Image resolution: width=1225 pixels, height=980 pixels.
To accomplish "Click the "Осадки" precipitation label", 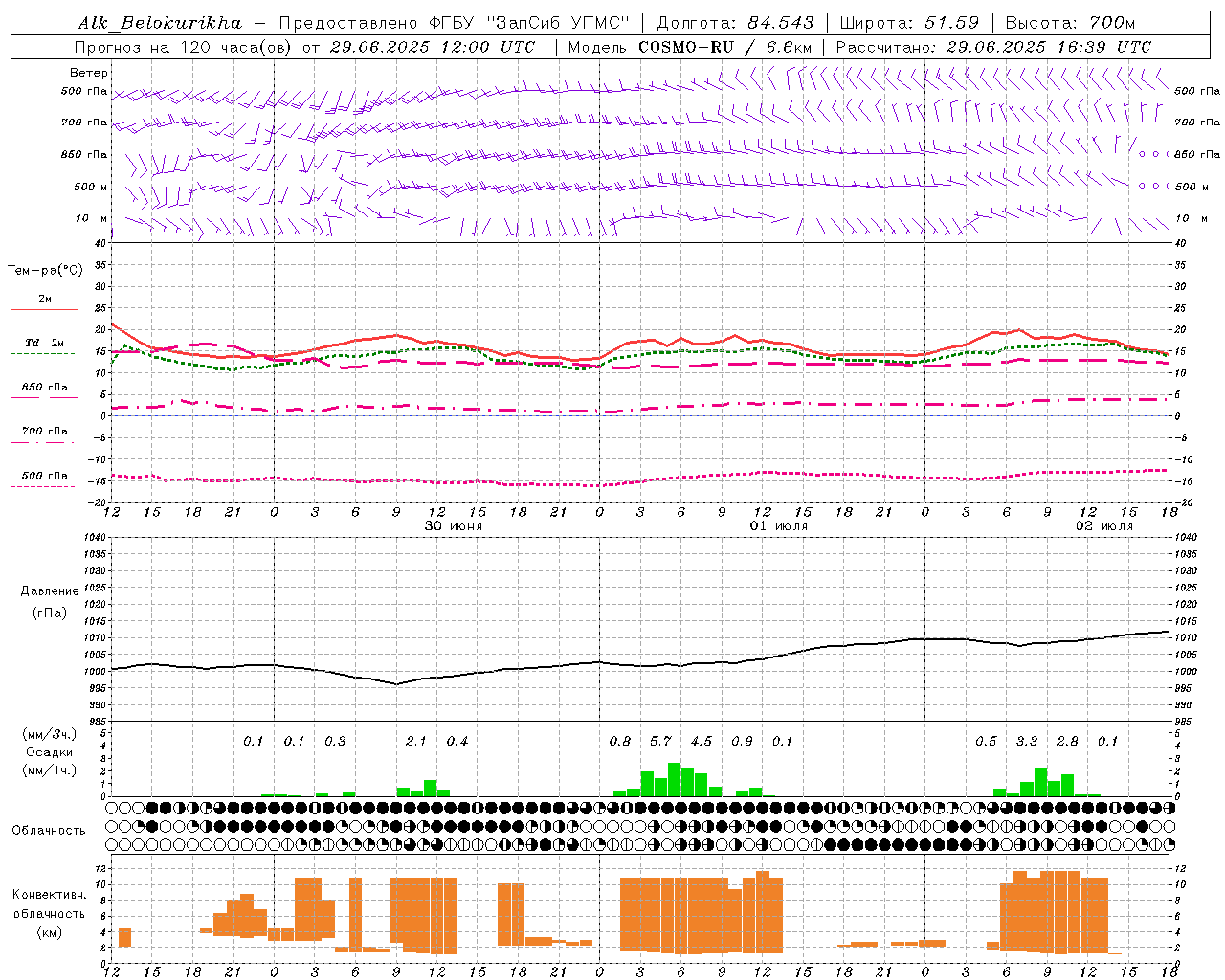I will click(50, 752).
